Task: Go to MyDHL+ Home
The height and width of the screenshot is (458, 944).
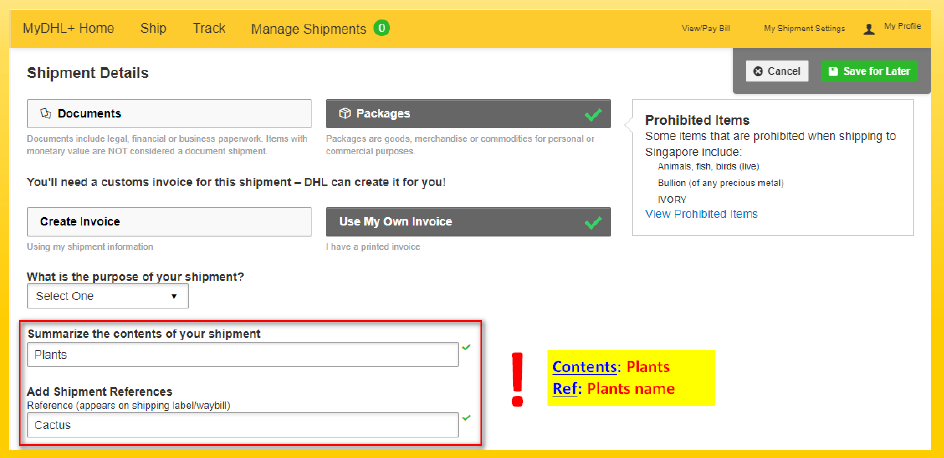Action: [x=68, y=28]
